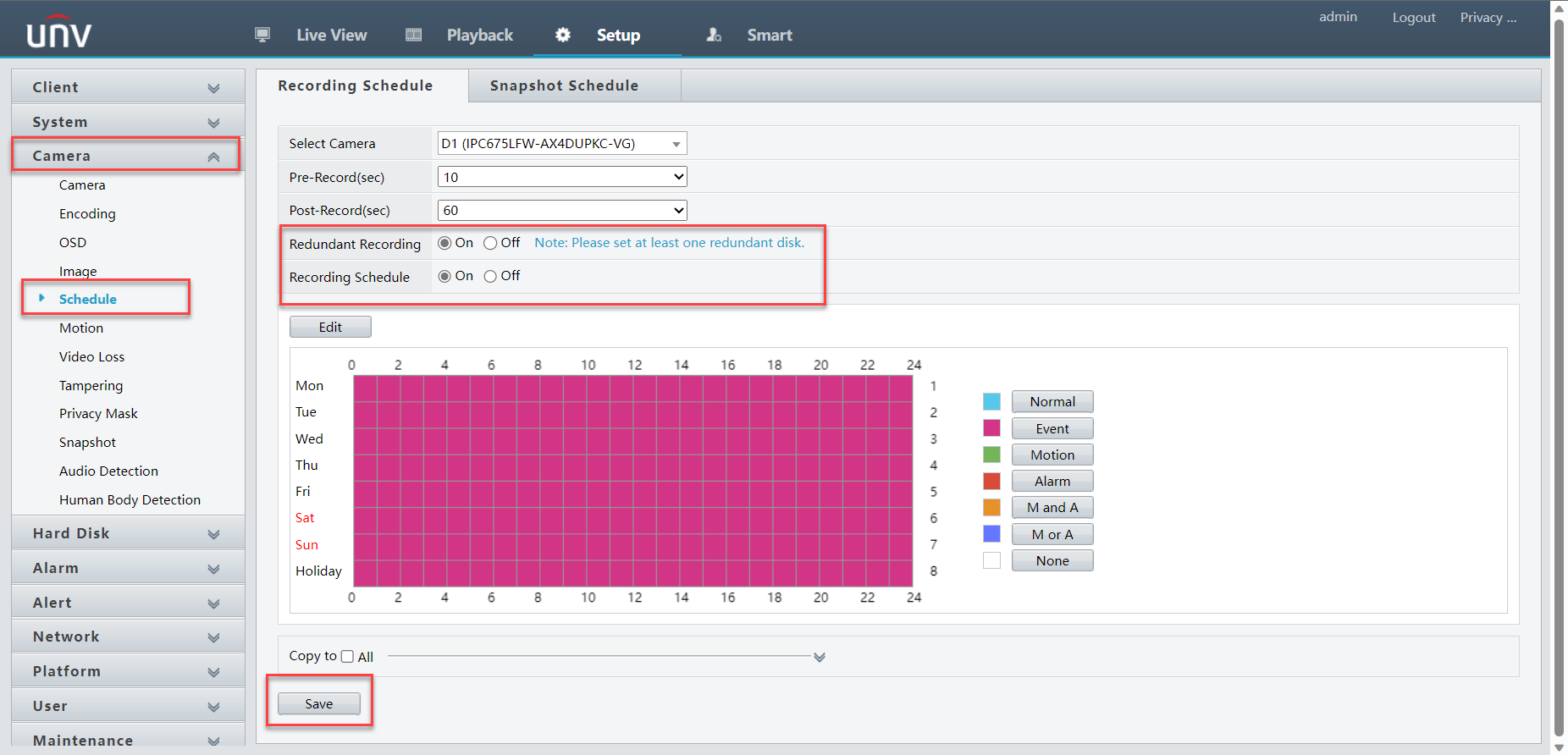Check the Copy to All checkbox

click(347, 657)
